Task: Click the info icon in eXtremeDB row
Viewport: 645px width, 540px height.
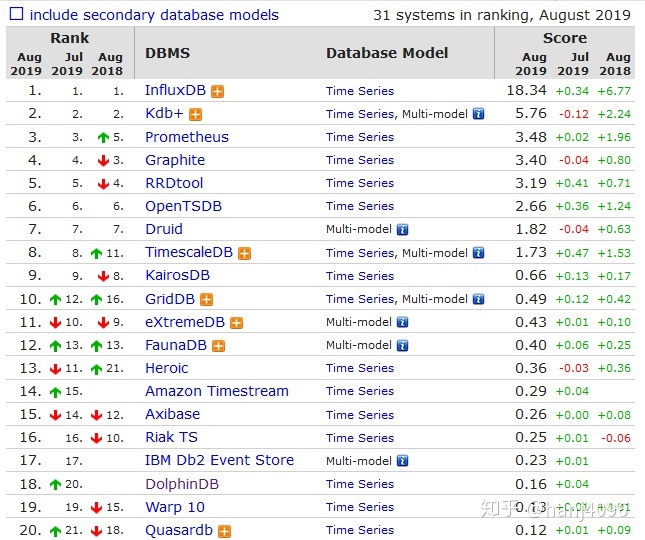Action: coord(402,322)
